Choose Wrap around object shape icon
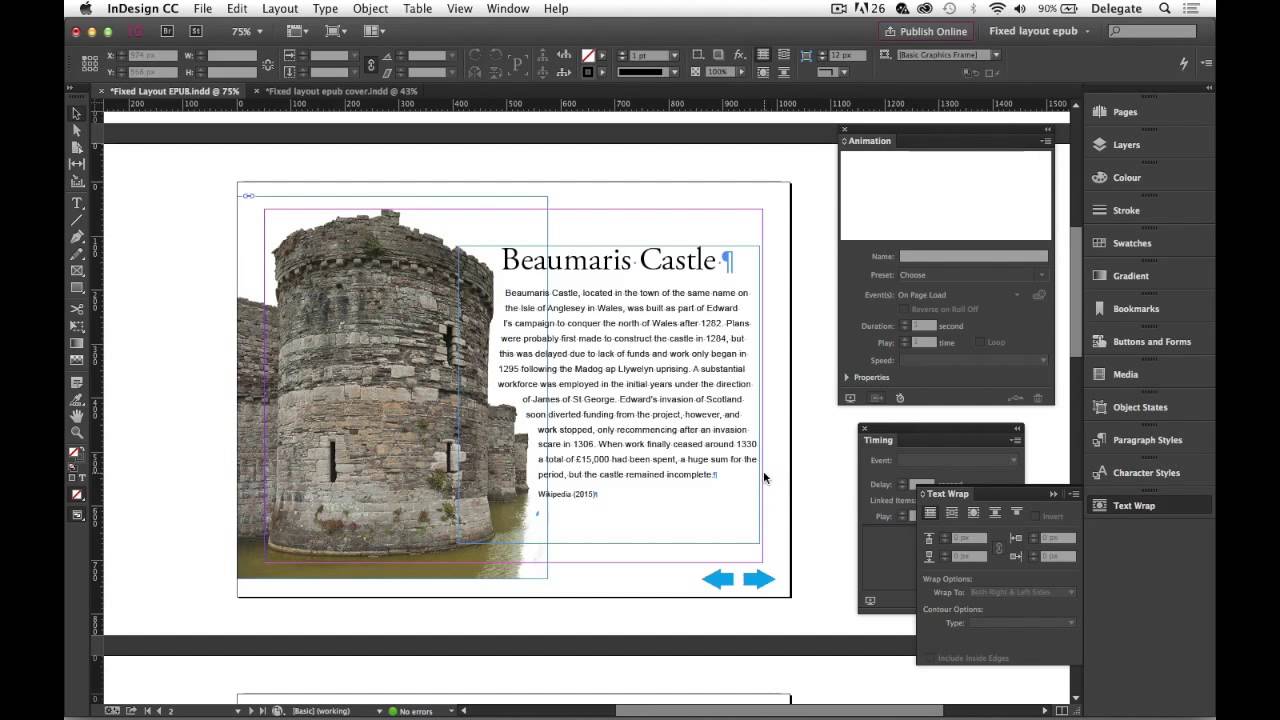 pos(973,513)
